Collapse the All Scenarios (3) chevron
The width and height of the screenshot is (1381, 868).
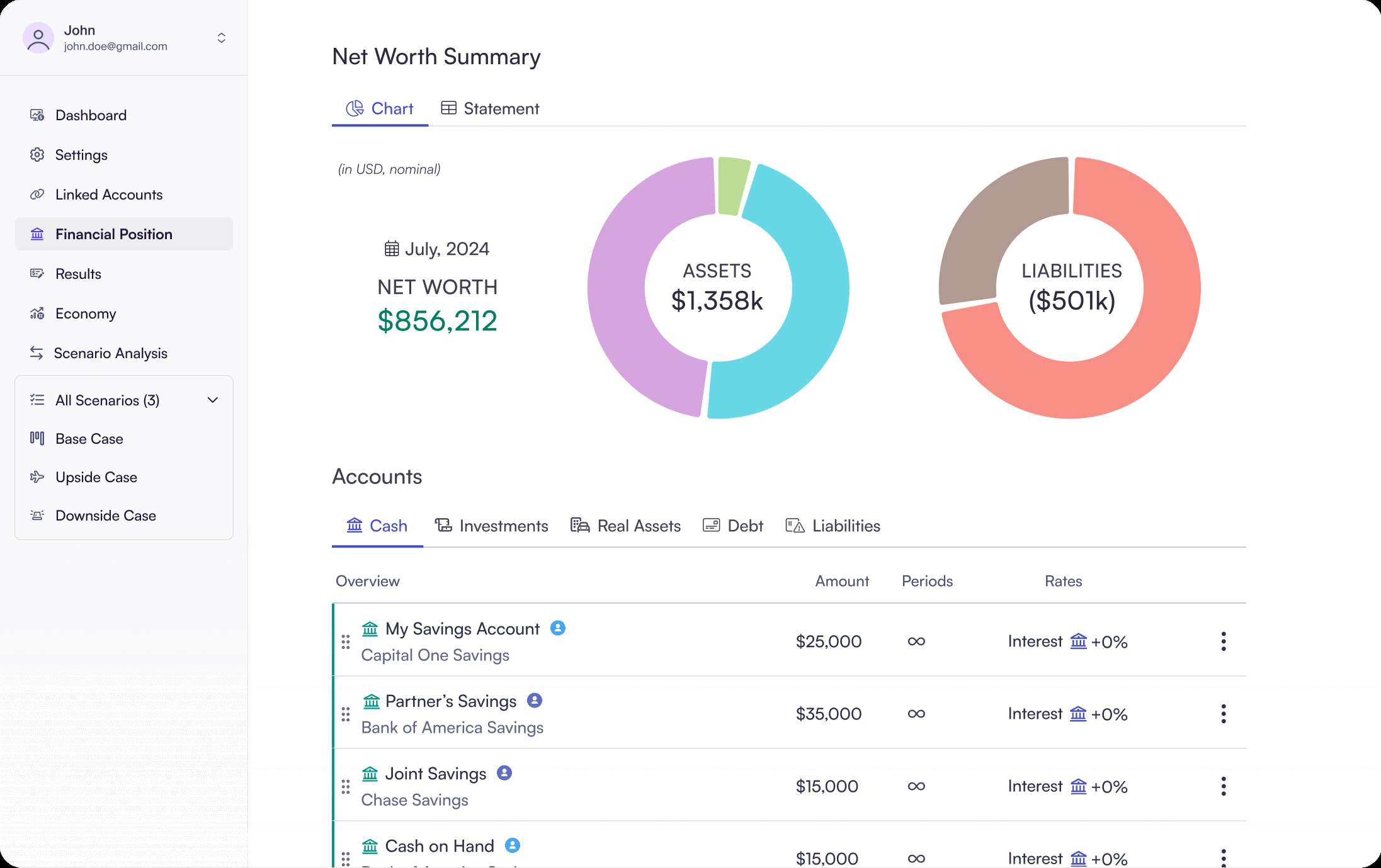[x=213, y=400]
